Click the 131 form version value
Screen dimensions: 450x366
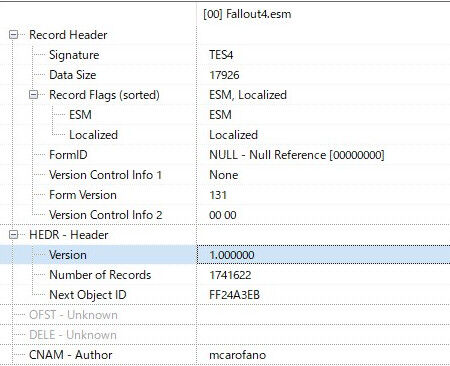pyautogui.click(x=218, y=195)
